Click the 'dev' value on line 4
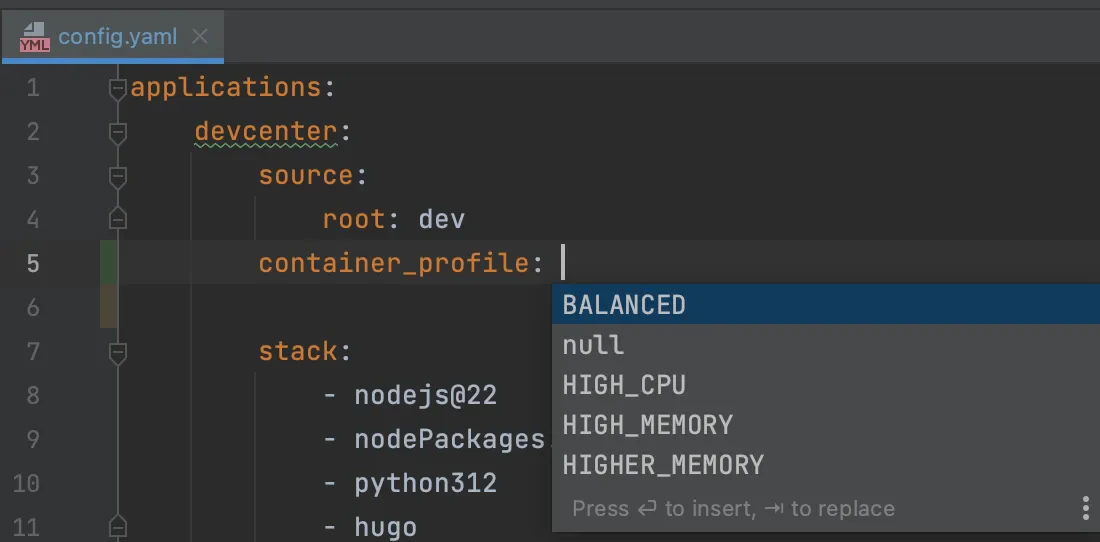Image resolution: width=1100 pixels, height=542 pixels. point(441,219)
